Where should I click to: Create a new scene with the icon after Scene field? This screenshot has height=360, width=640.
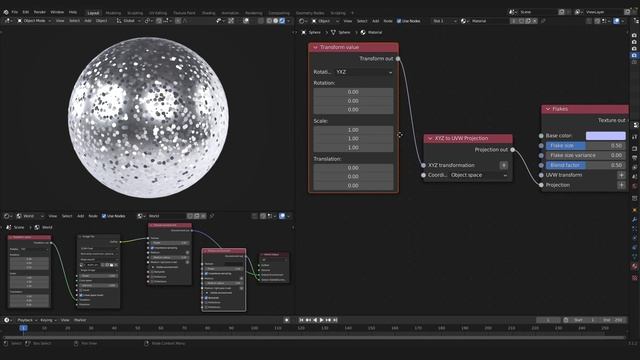point(562,12)
